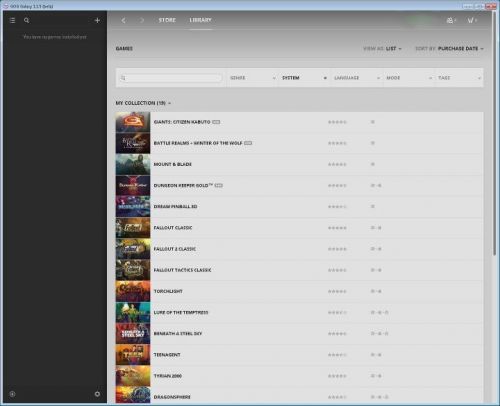Open the Mode filter dropdown
500x406 pixels.
pos(409,78)
